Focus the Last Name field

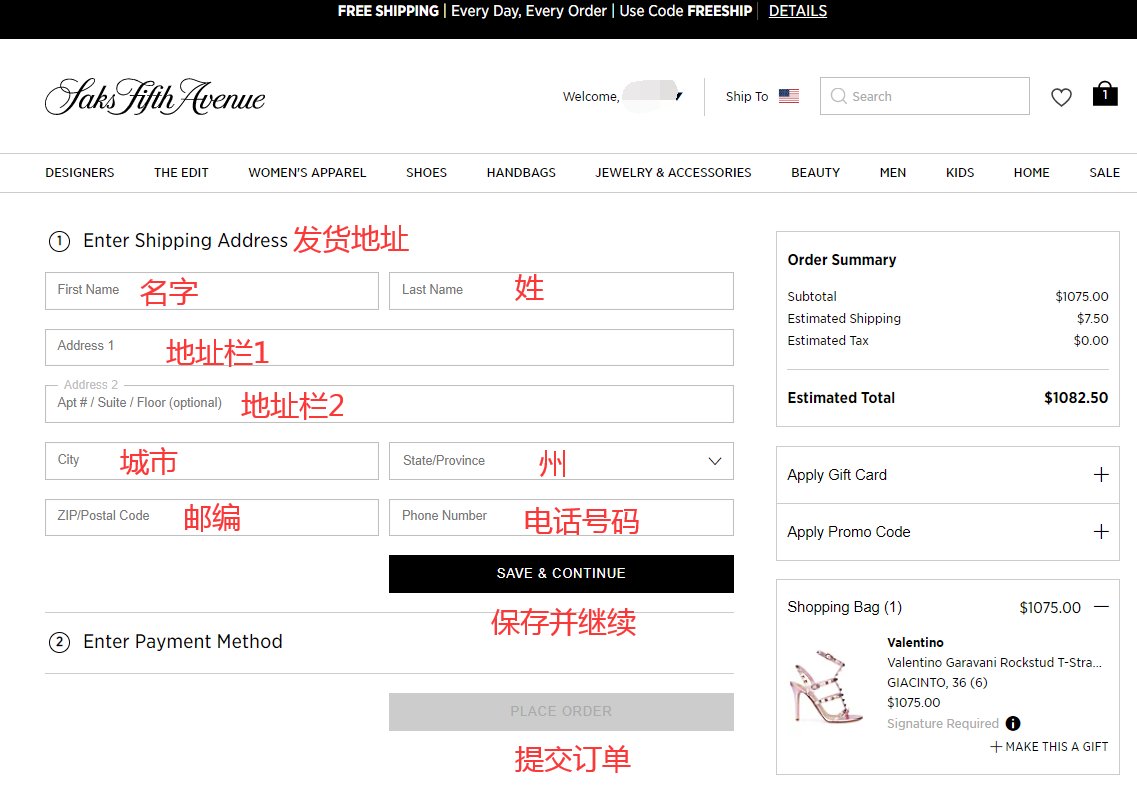coord(561,291)
